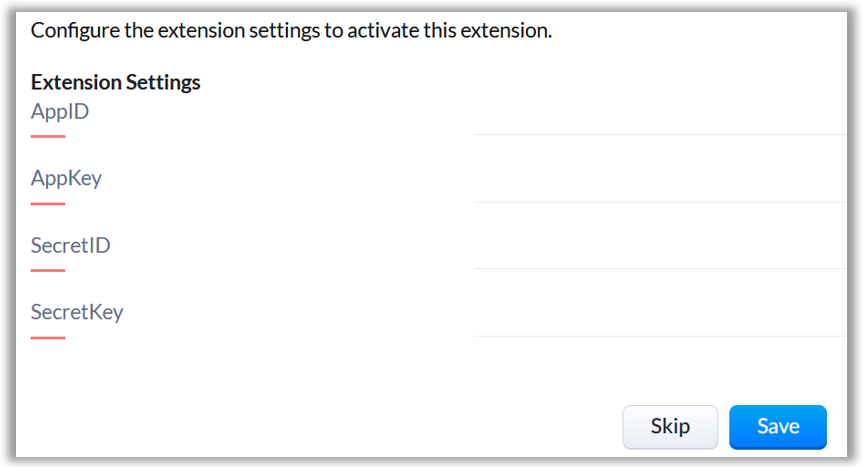Click the red underline beneath SecretID

click(x=48, y=270)
